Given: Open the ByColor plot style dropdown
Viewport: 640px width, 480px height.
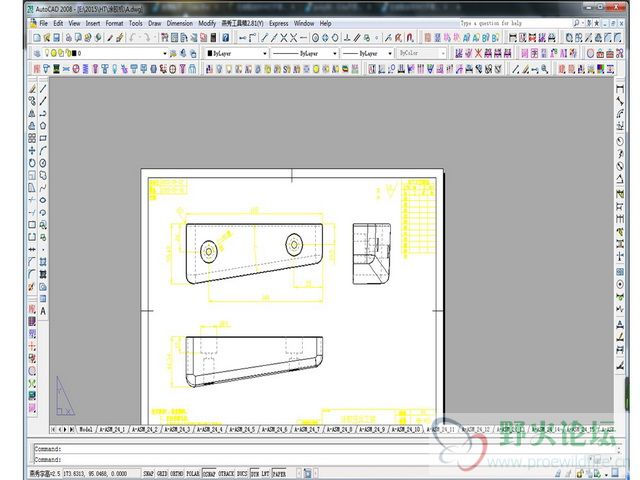Looking at the screenshot, I should pos(443,53).
